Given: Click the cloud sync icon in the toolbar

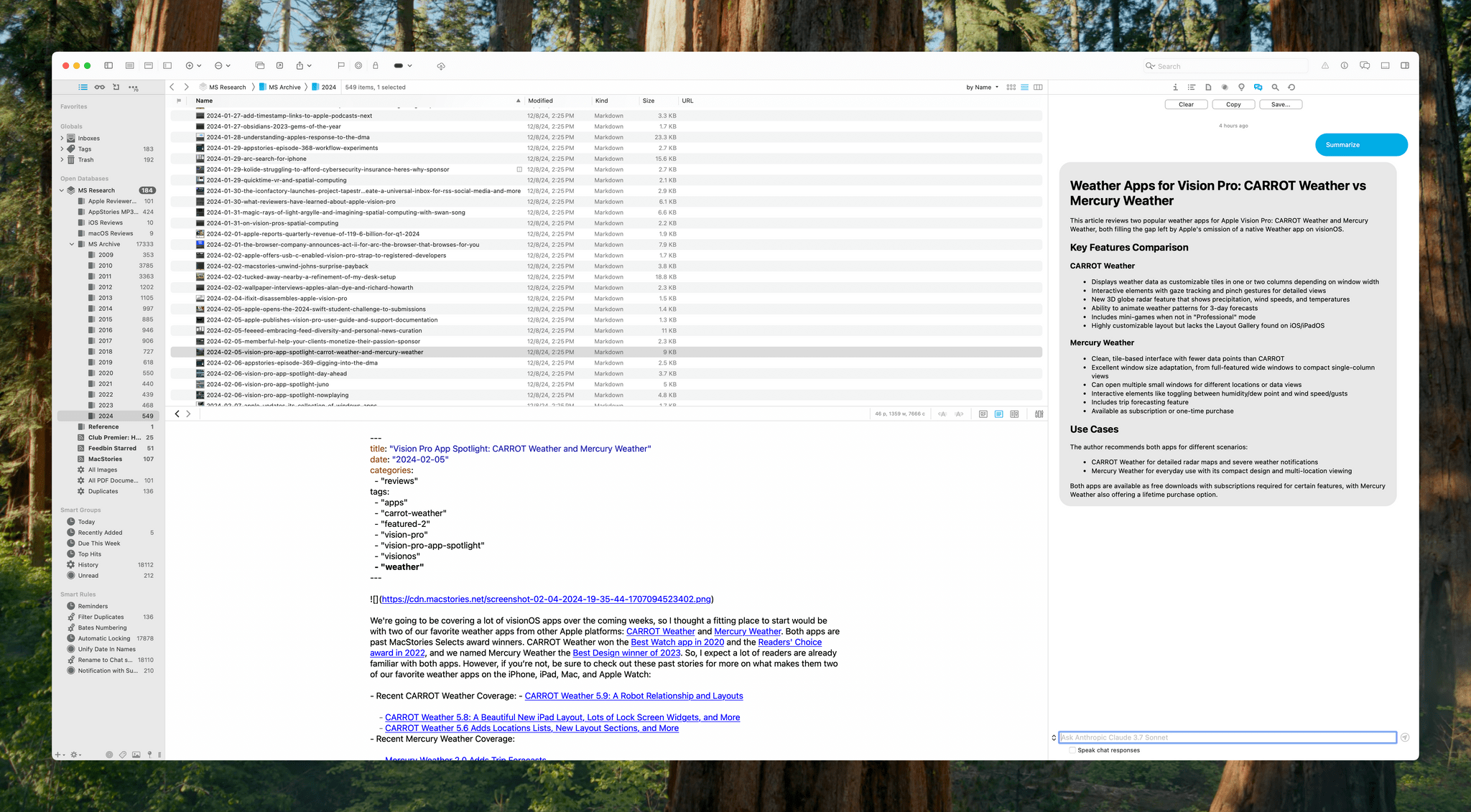Looking at the screenshot, I should [441, 65].
